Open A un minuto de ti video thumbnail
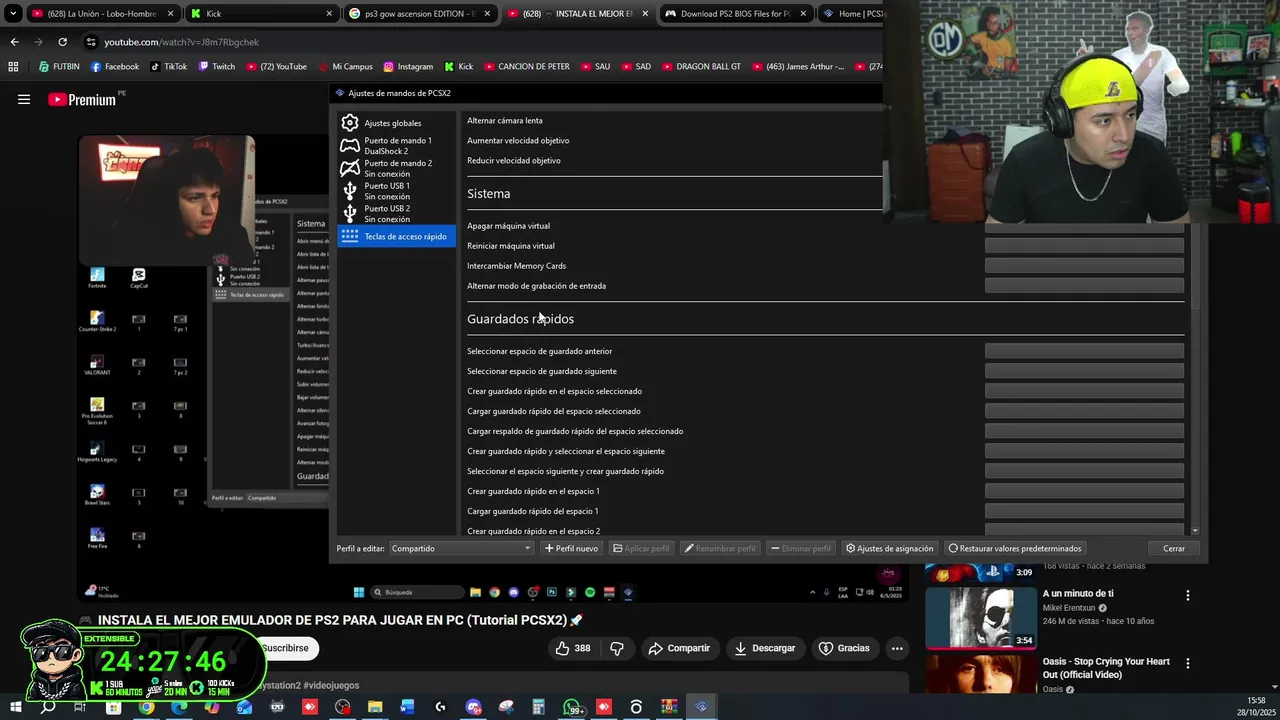The width and height of the screenshot is (1280, 720). (x=980, y=617)
